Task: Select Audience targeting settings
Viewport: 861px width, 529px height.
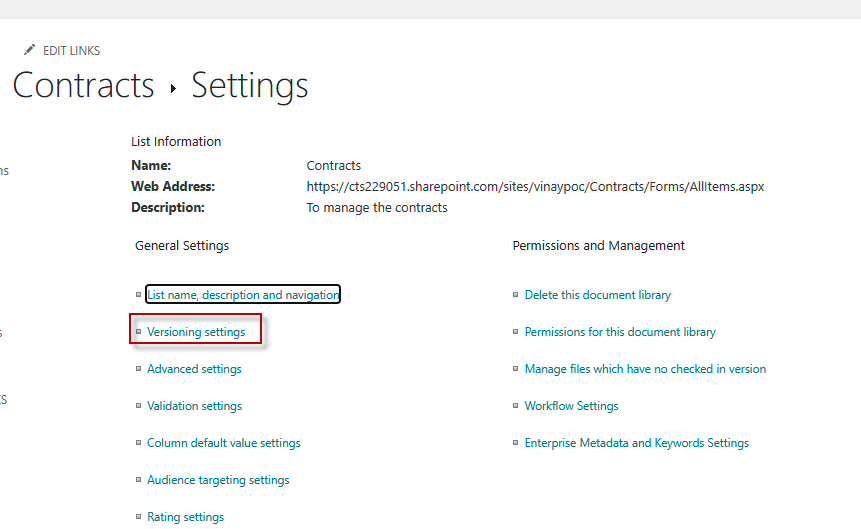Action: [x=218, y=480]
